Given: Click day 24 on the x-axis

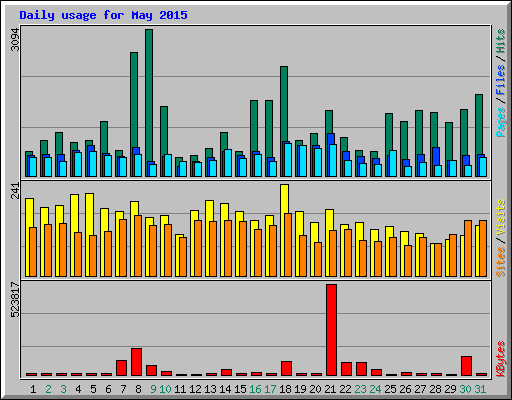Looking at the screenshot, I should [x=375, y=389].
